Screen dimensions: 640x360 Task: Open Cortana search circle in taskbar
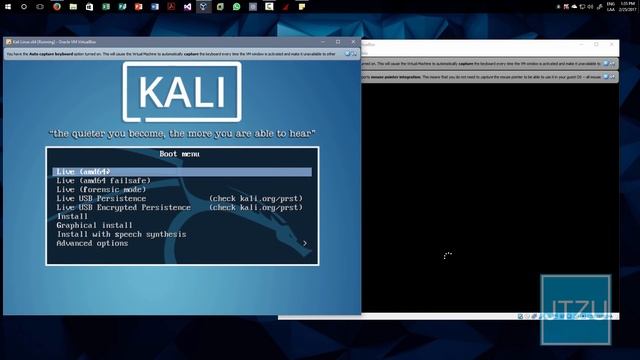coord(24,7)
